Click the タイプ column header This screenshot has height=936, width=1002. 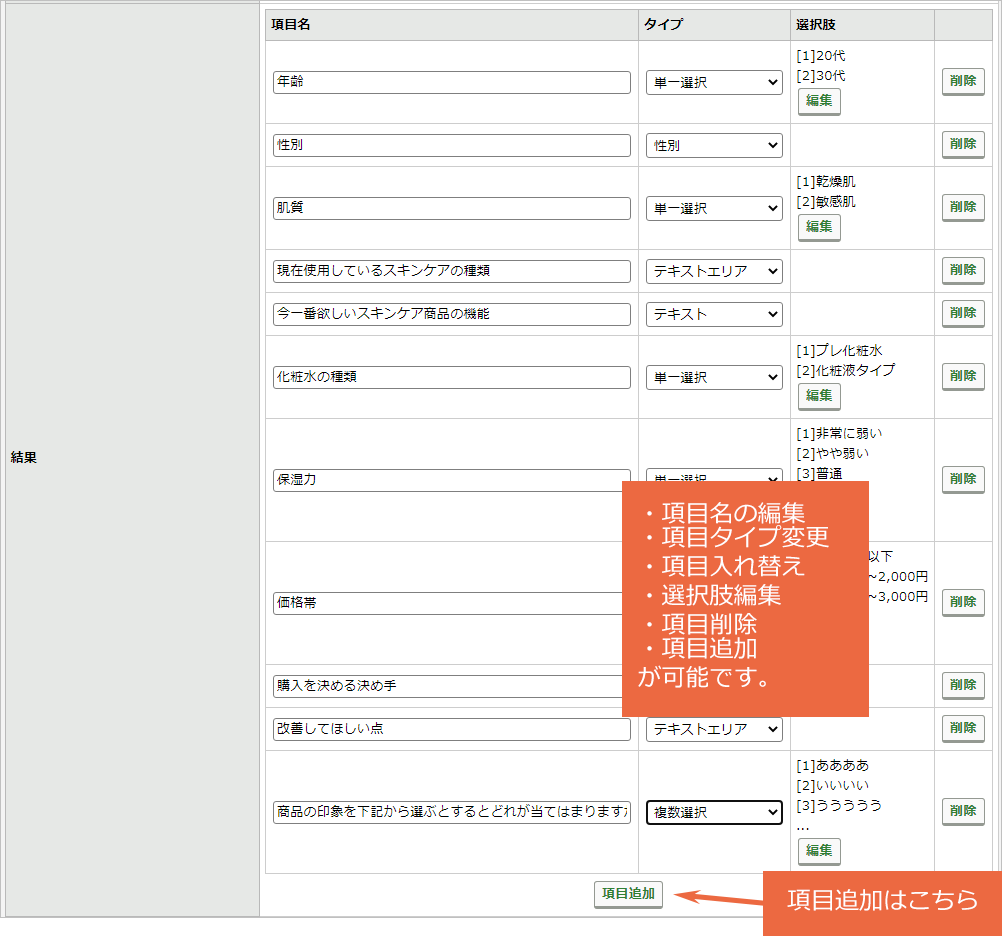pyautogui.click(x=663, y=25)
